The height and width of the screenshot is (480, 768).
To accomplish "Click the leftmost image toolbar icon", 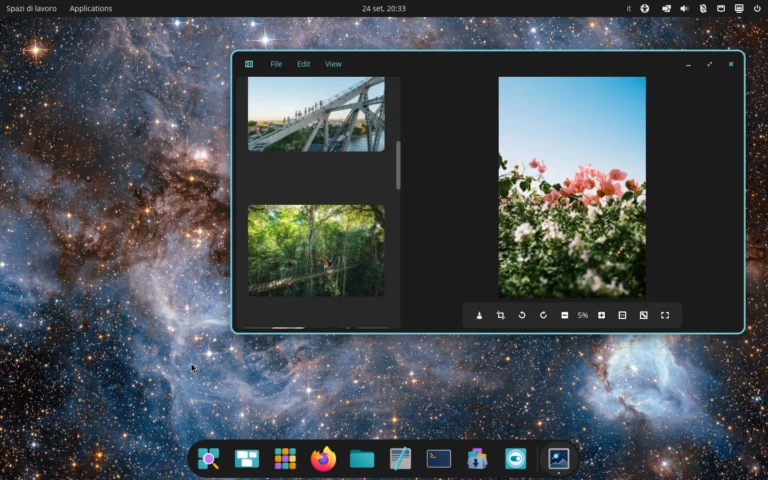I will pos(480,315).
